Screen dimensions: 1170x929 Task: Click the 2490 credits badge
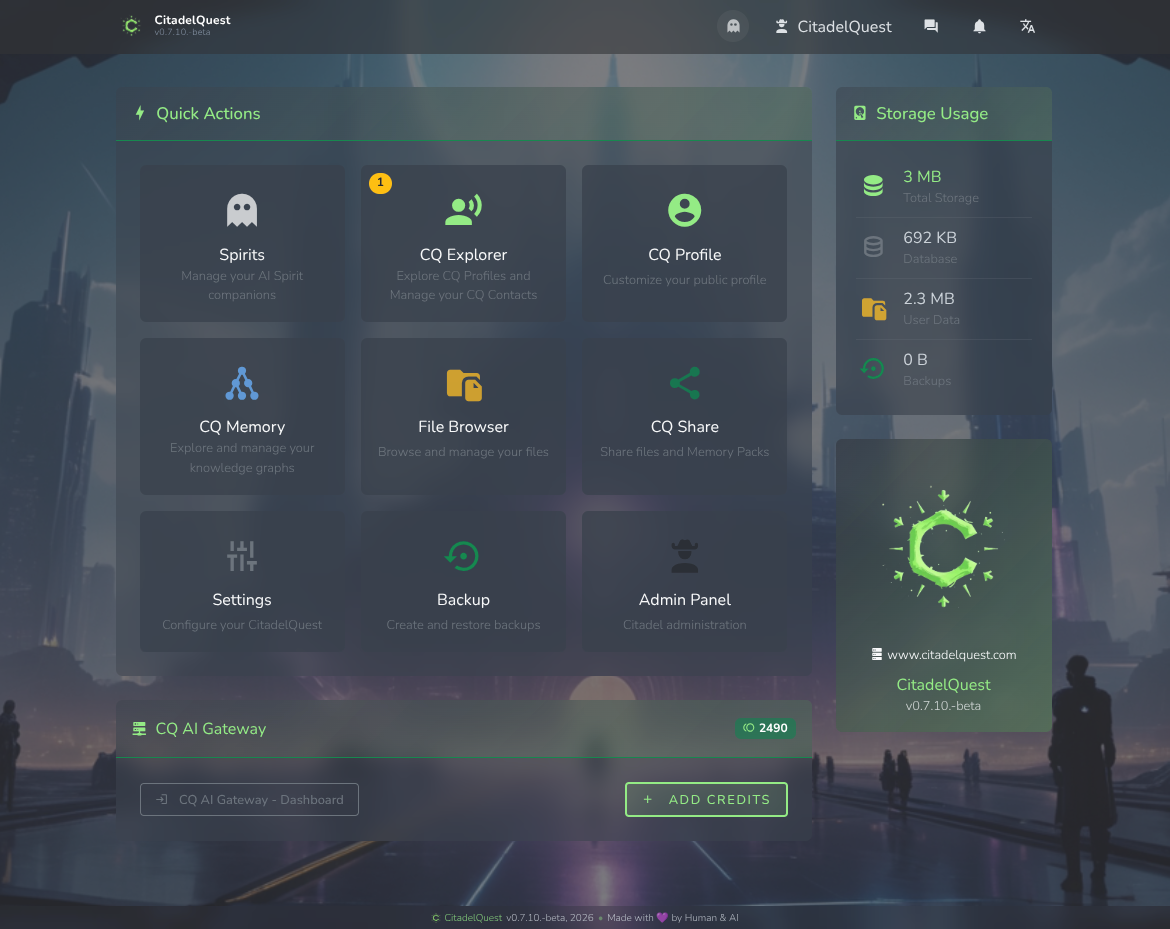(x=765, y=728)
